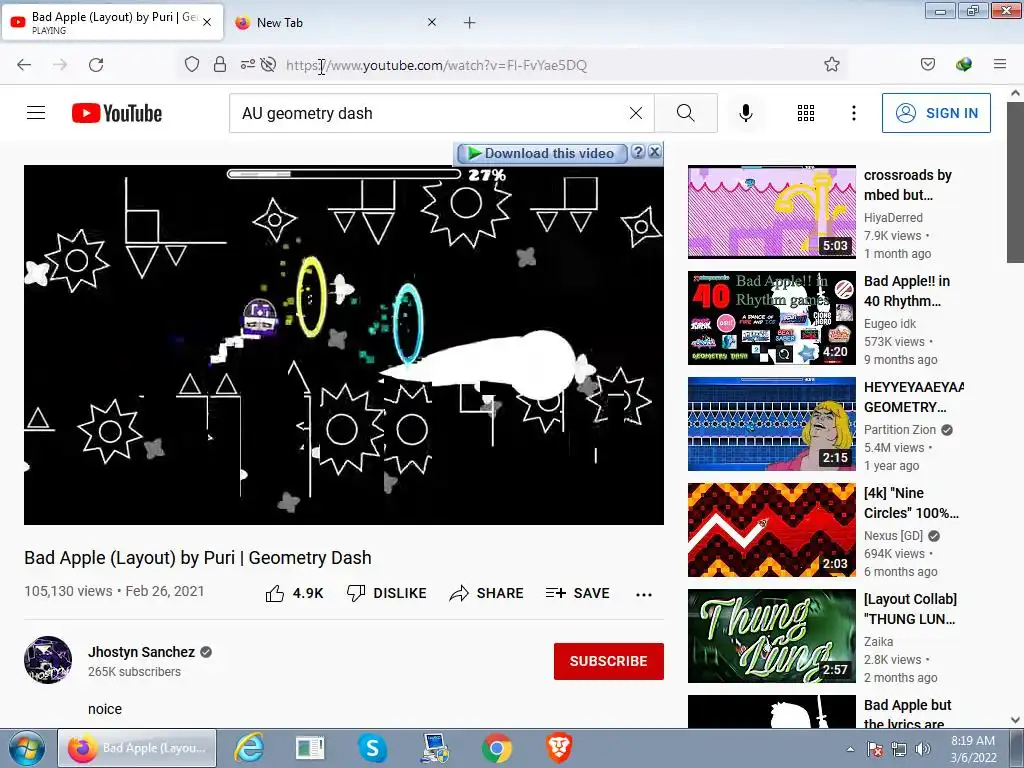1024x768 pixels.
Task: Open the Jhostyn Sanchez channel name link
Action: 142,652
